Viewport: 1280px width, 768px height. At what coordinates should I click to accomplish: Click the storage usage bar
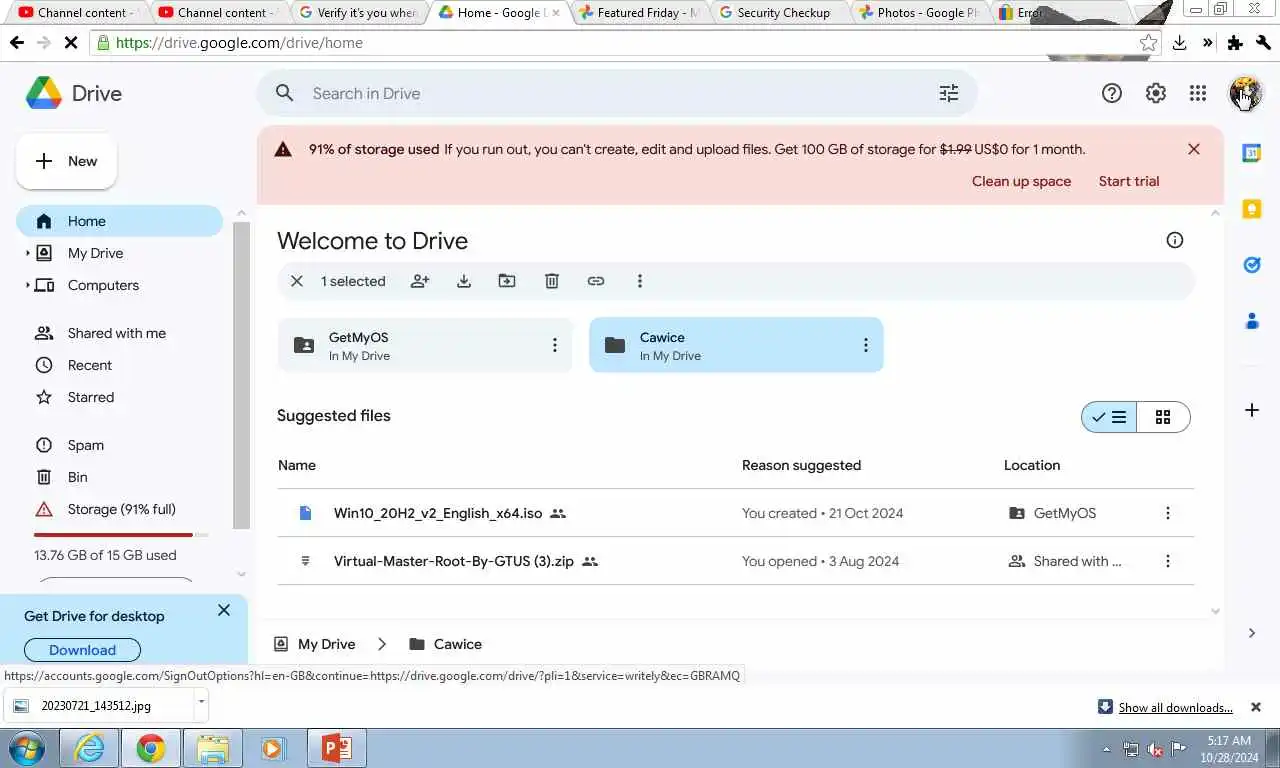point(121,535)
